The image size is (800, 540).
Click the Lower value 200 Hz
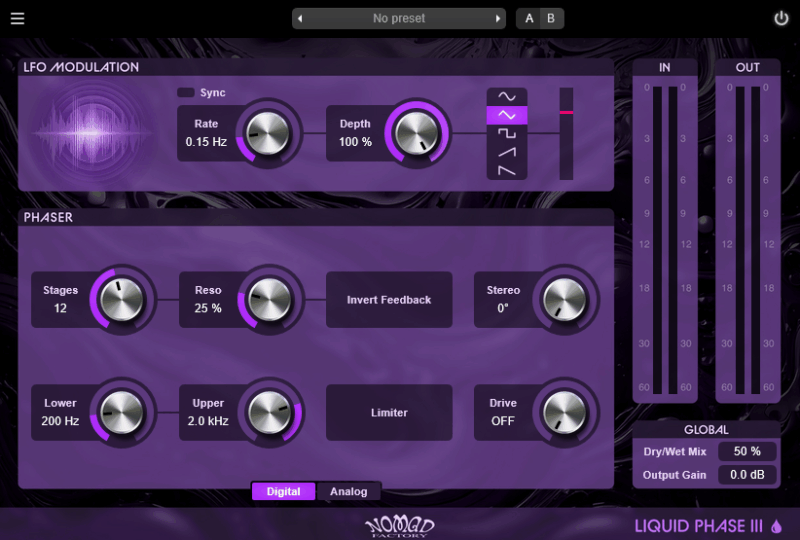(60, 421)
